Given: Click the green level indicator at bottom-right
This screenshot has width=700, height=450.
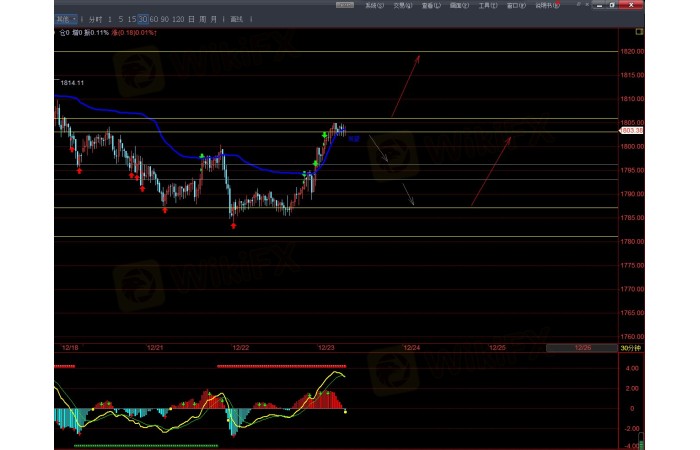Looking at the screenshot, I should pos(641,440).
